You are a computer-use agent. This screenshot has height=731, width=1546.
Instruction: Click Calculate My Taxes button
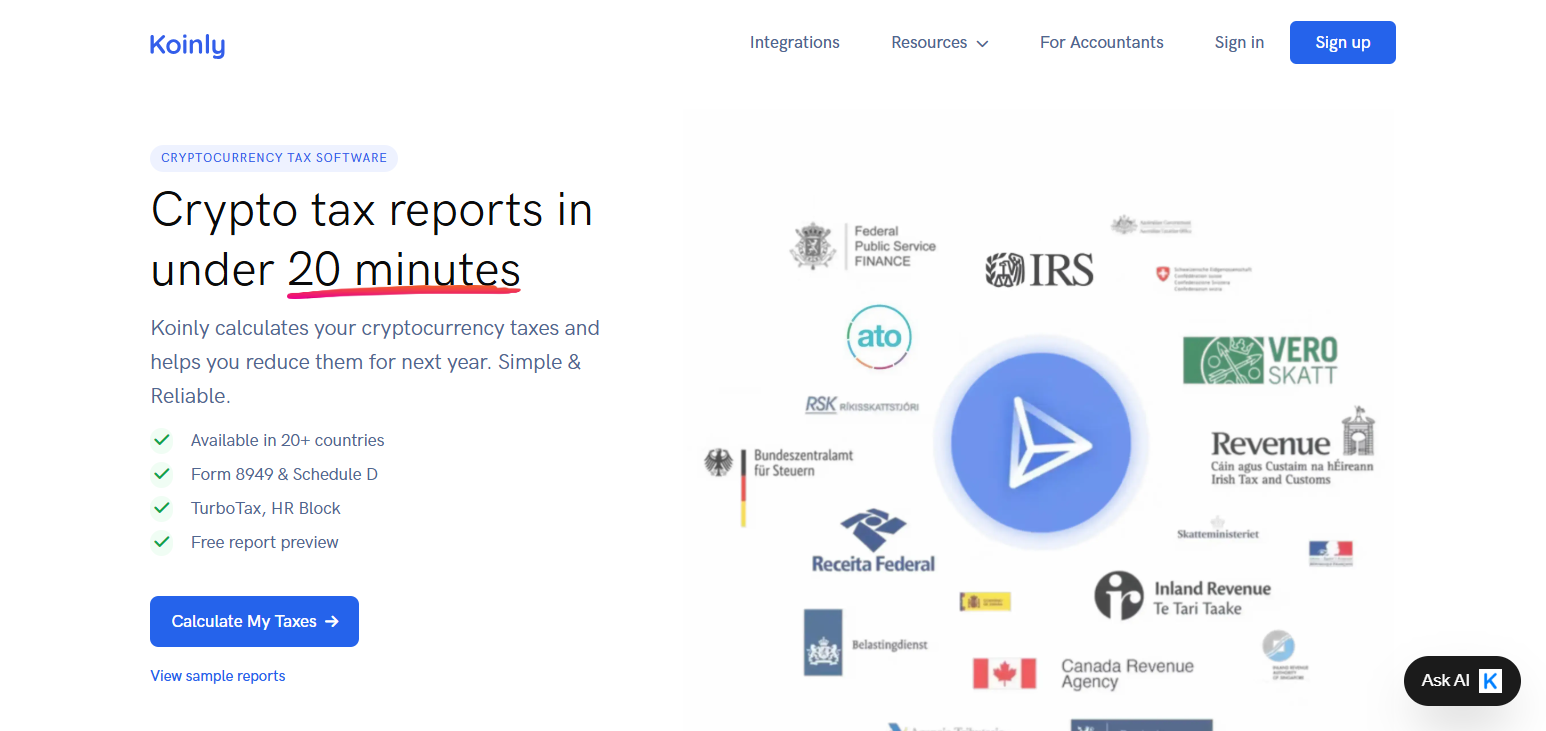254,621
